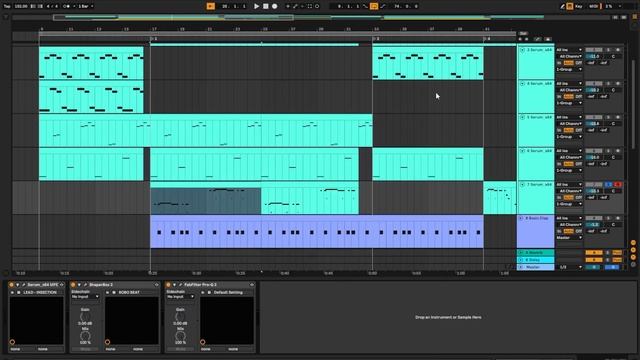Toggle the Mixer show/hide round button
Screen dimensions: 640x360
[633, 257]
